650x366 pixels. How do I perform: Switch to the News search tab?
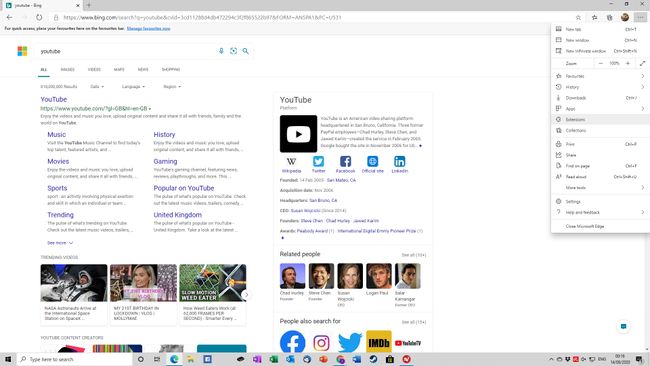click(143, 70)
